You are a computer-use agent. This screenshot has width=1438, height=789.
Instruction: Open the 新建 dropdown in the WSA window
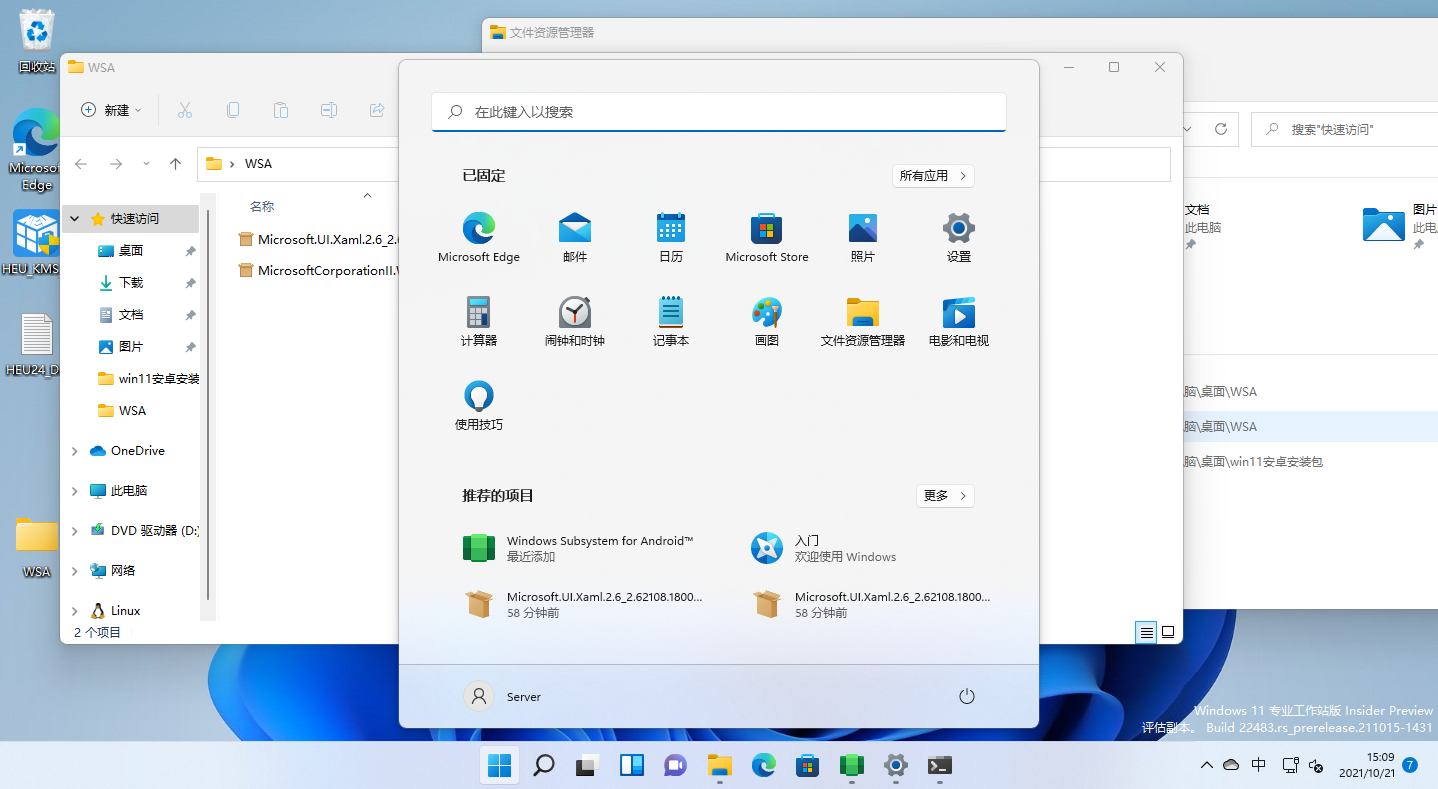tap(111, 110)
